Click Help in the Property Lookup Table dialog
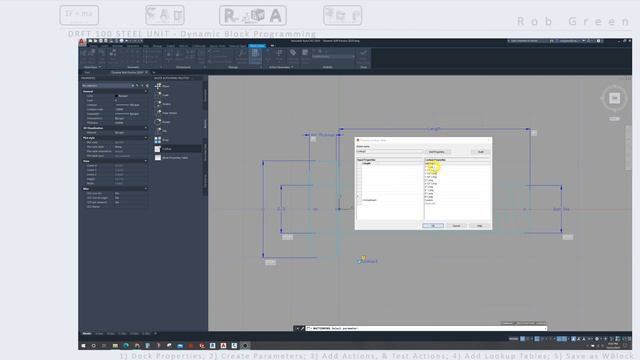This screenshot has height=360, width=640. pos(479,226)
